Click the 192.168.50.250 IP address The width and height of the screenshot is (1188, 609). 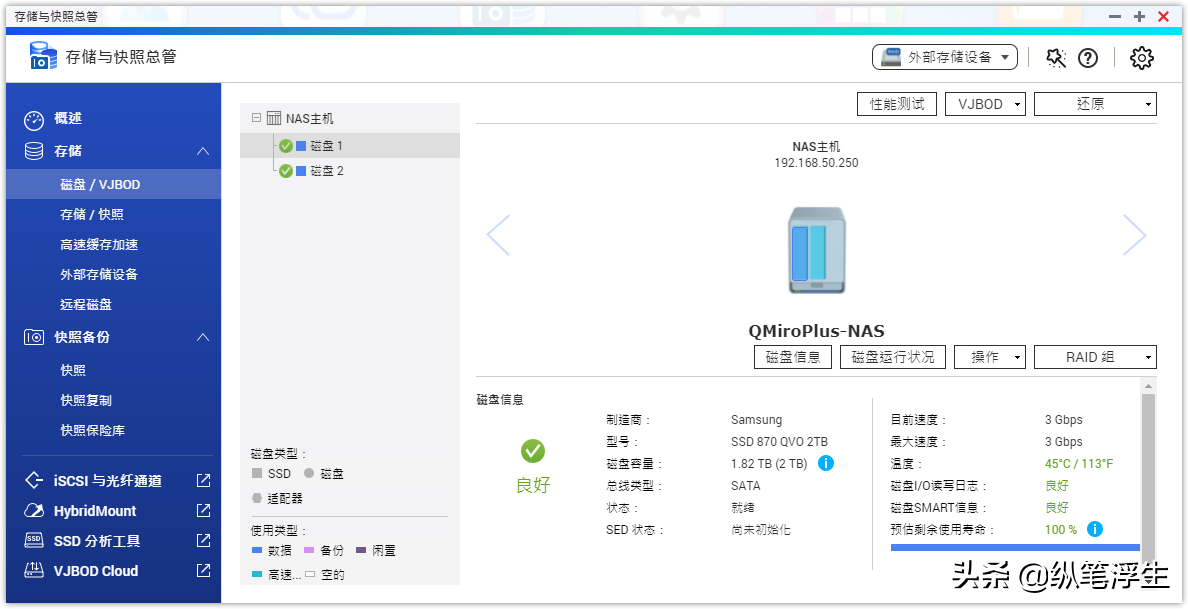point(816,163)
